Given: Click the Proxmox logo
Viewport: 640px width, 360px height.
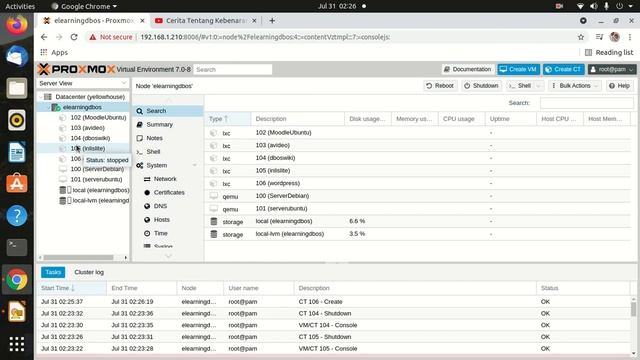Looking at the screenshot, I should pyautogui.click(x=76, y=69).
